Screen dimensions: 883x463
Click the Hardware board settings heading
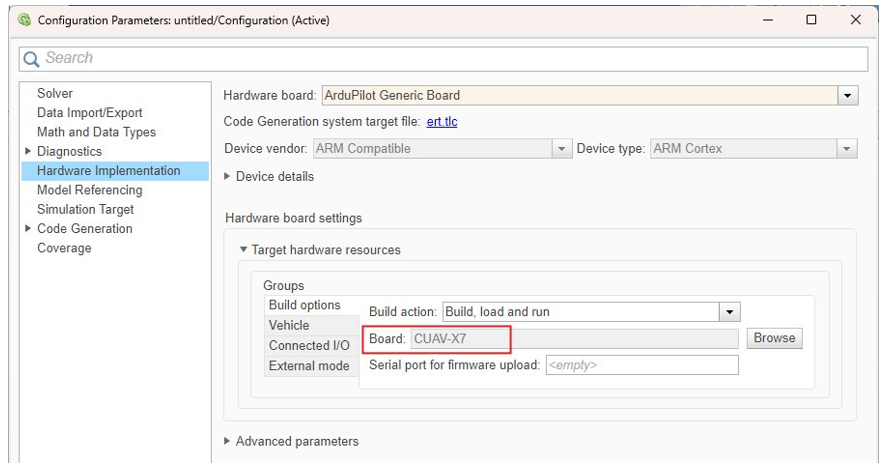coord(293,218)
